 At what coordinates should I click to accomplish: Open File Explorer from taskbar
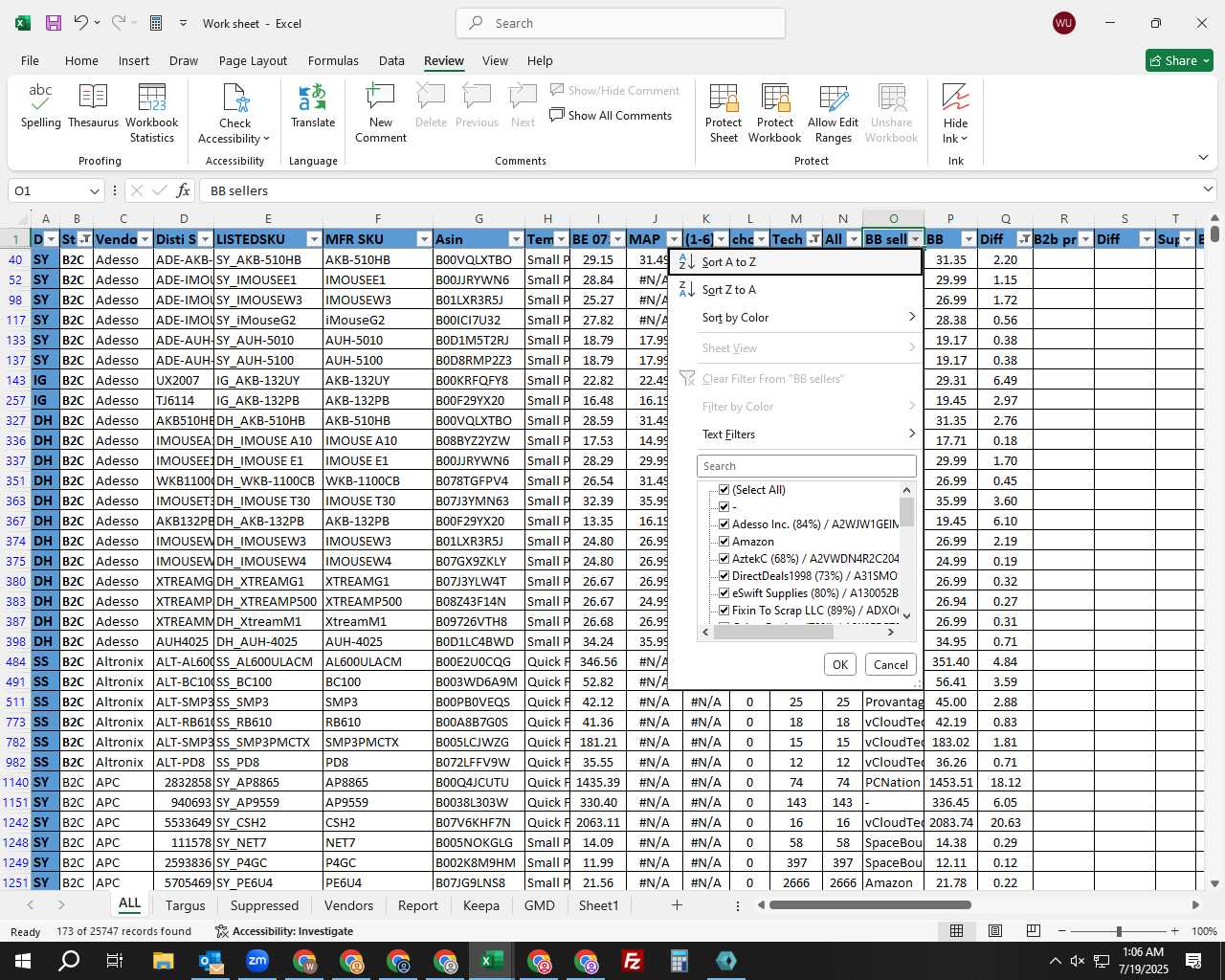(163, 961)
